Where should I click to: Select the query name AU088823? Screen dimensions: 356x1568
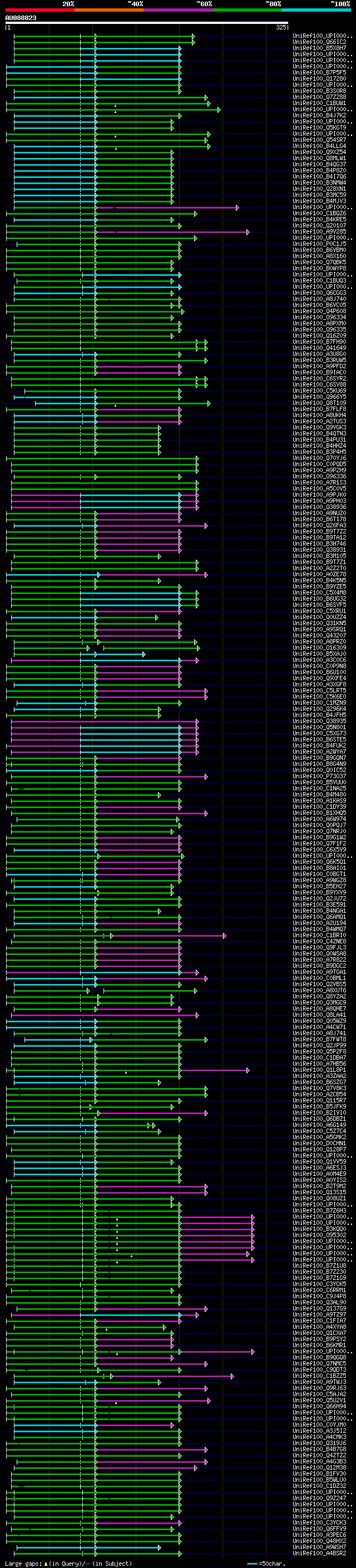[x=21, y=18]
